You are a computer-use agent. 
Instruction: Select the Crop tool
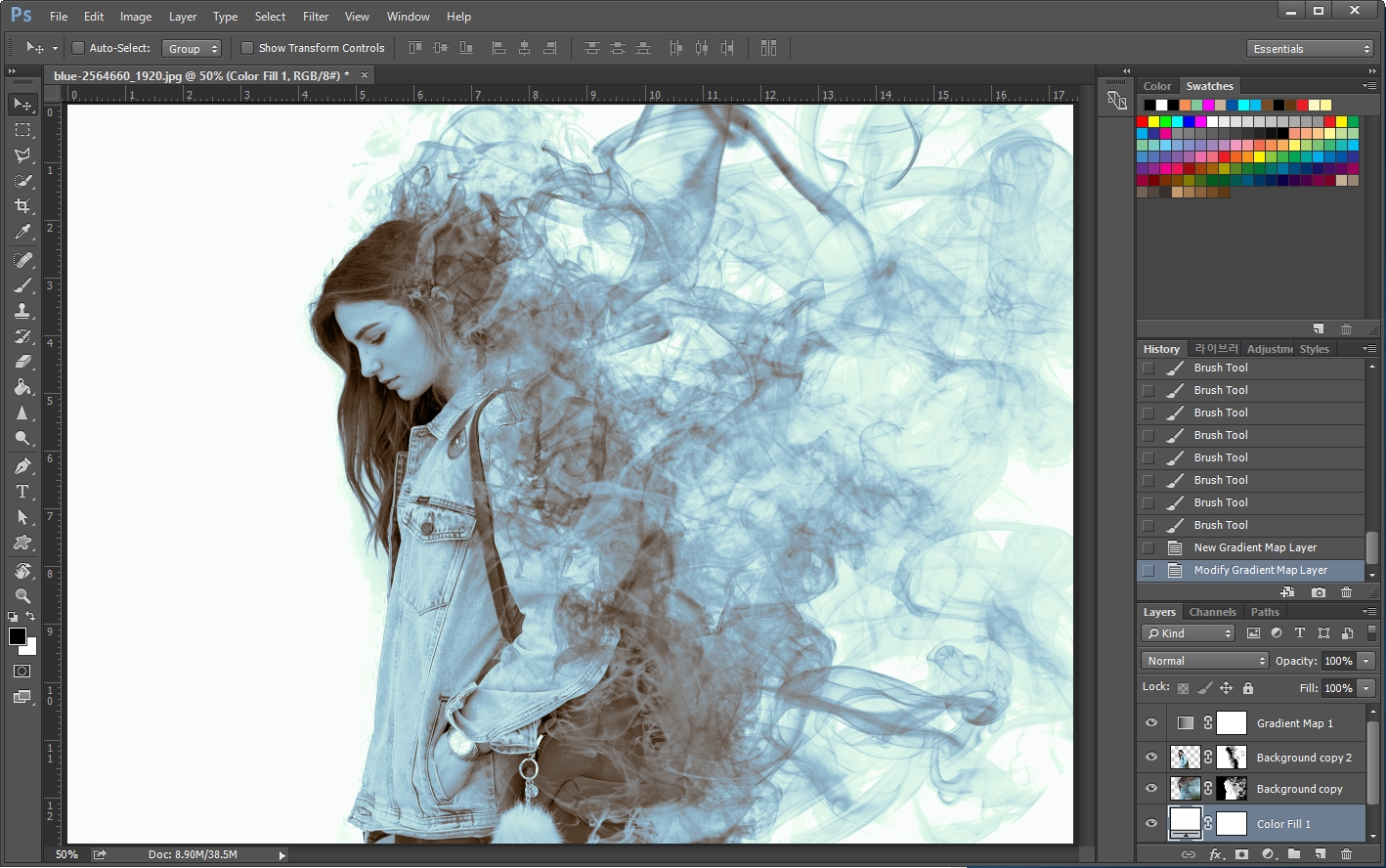[22, 206]
